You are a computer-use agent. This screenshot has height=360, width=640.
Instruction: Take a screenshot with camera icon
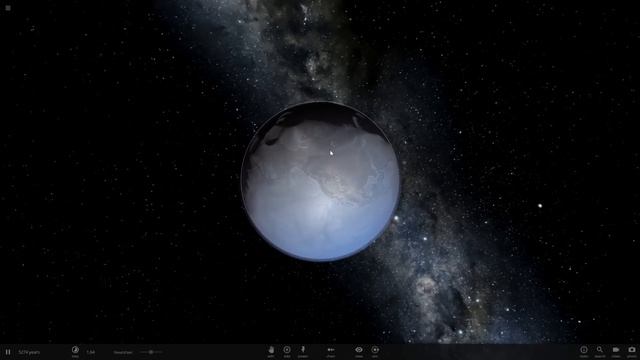(632, 351)
